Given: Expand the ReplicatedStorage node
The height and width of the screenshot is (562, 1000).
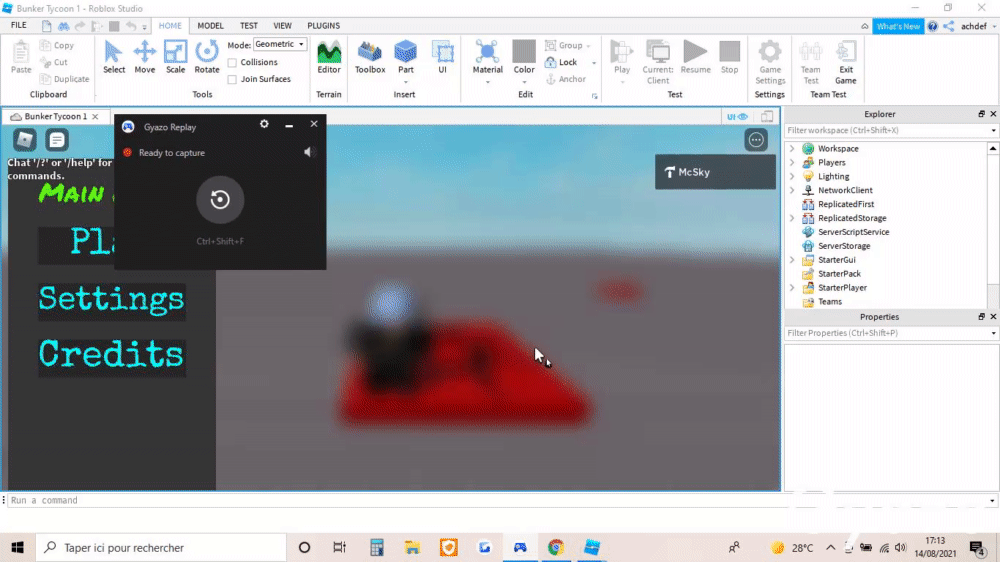Looking at the screenshot, I should pyautogui.click(x=792, y=218).
